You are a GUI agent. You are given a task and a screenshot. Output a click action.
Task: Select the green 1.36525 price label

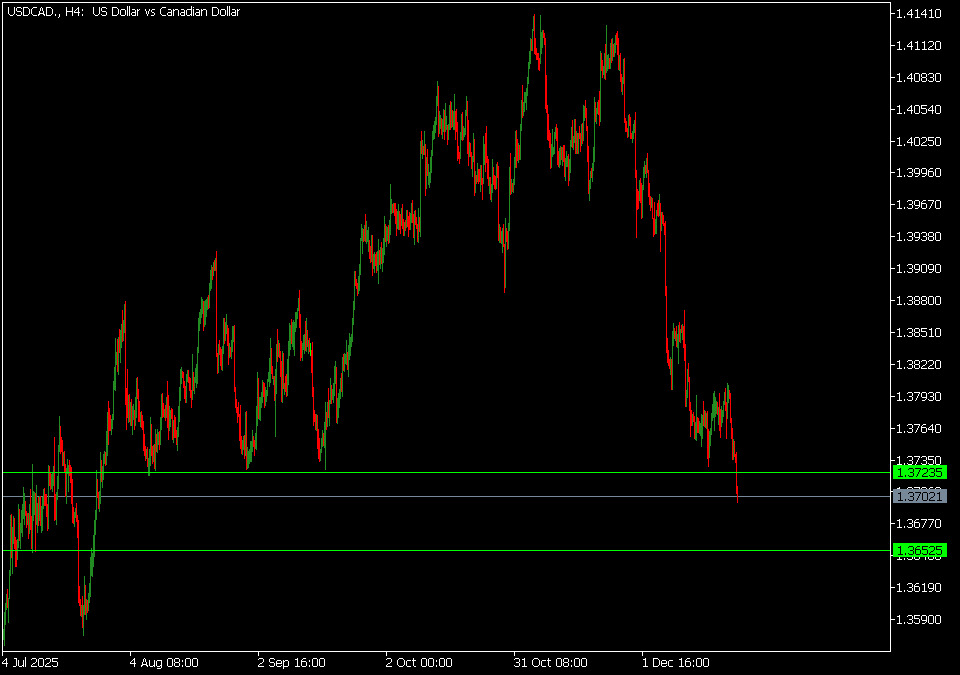[920, 551]
